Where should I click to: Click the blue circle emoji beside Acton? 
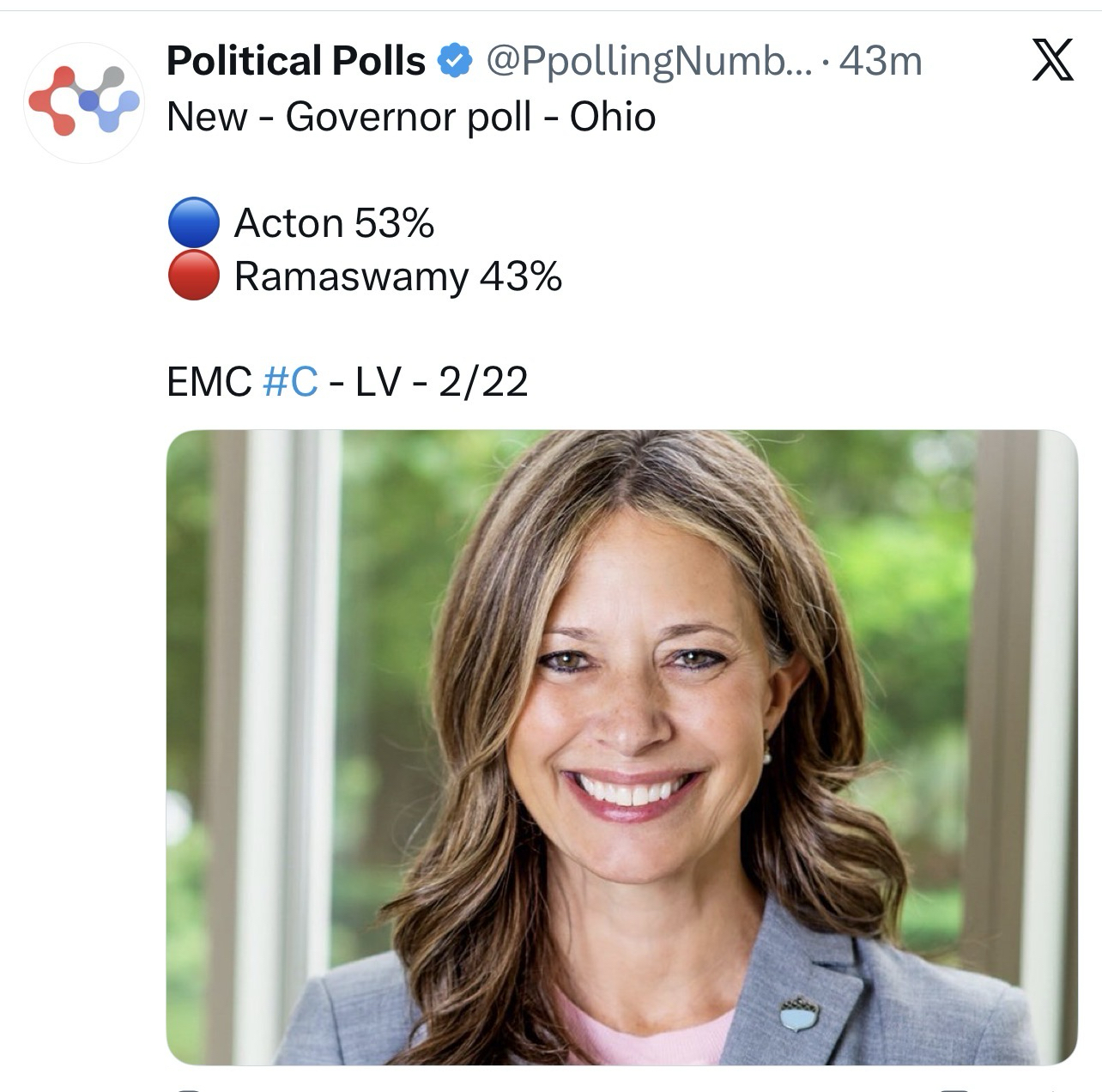pyautogui.click(x=193, y=223)
